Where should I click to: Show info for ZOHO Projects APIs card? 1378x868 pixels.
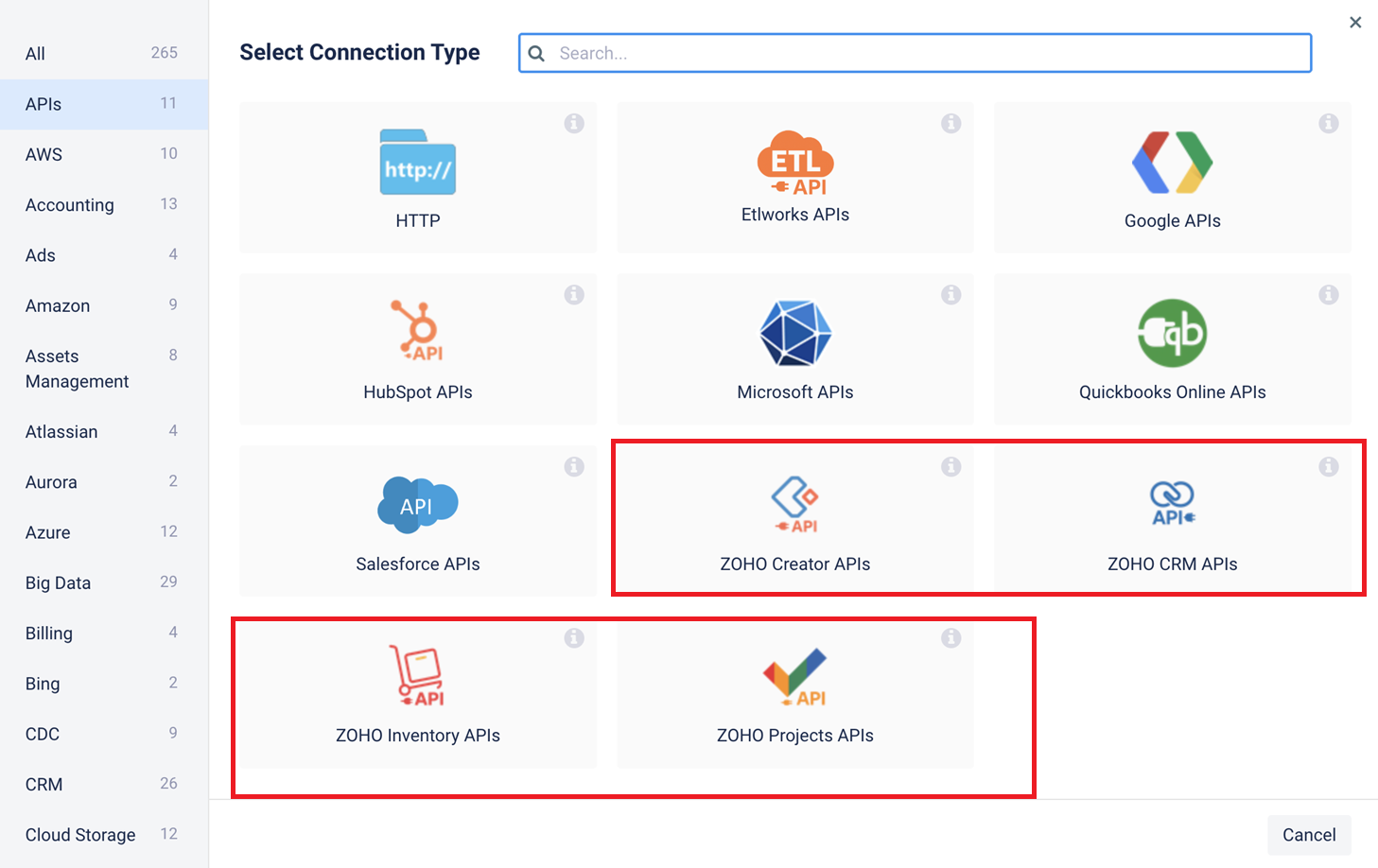click(x=951, y=638)
